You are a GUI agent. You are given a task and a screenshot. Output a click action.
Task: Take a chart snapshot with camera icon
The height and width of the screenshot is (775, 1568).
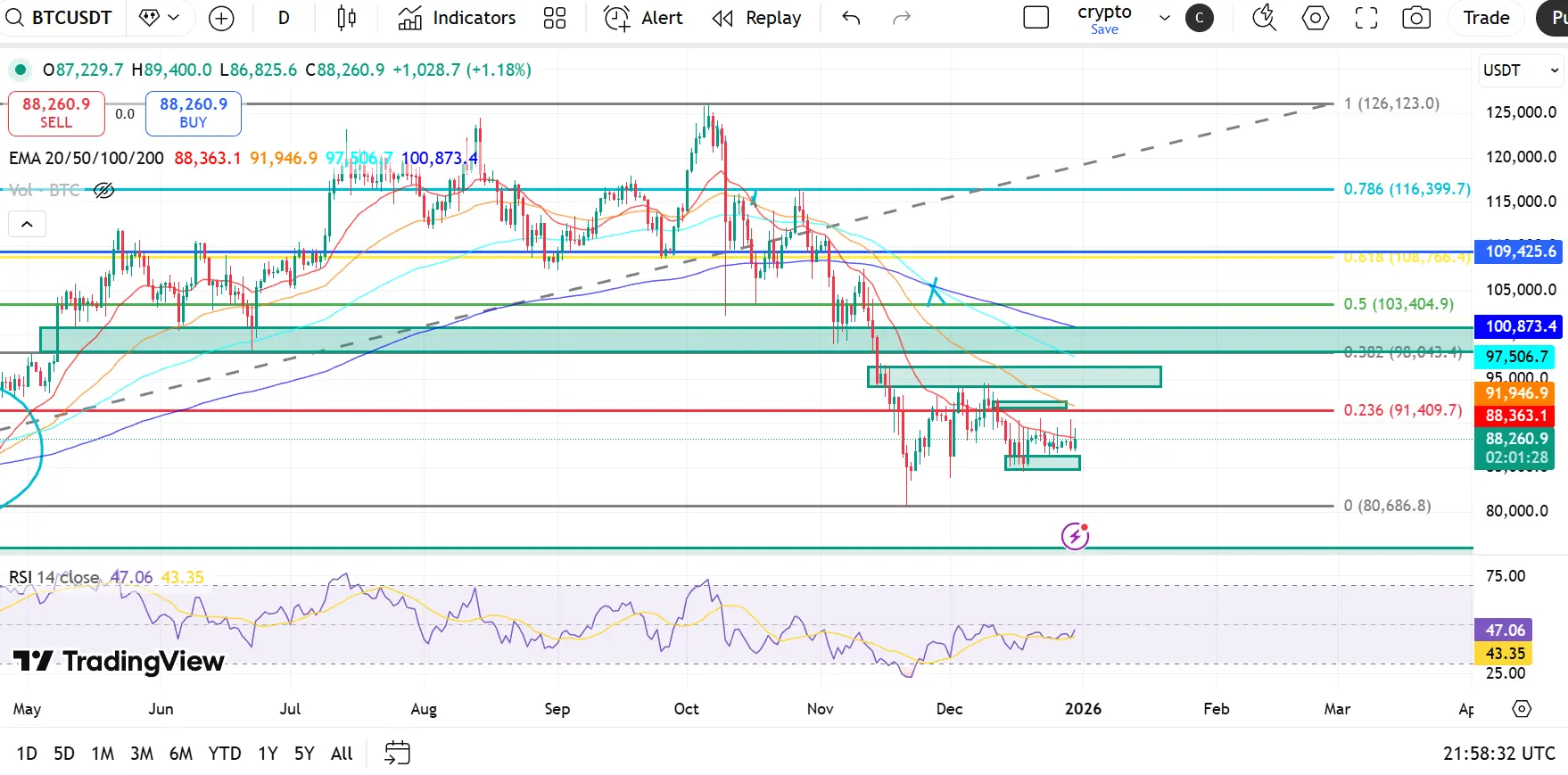pos(1416,18)
